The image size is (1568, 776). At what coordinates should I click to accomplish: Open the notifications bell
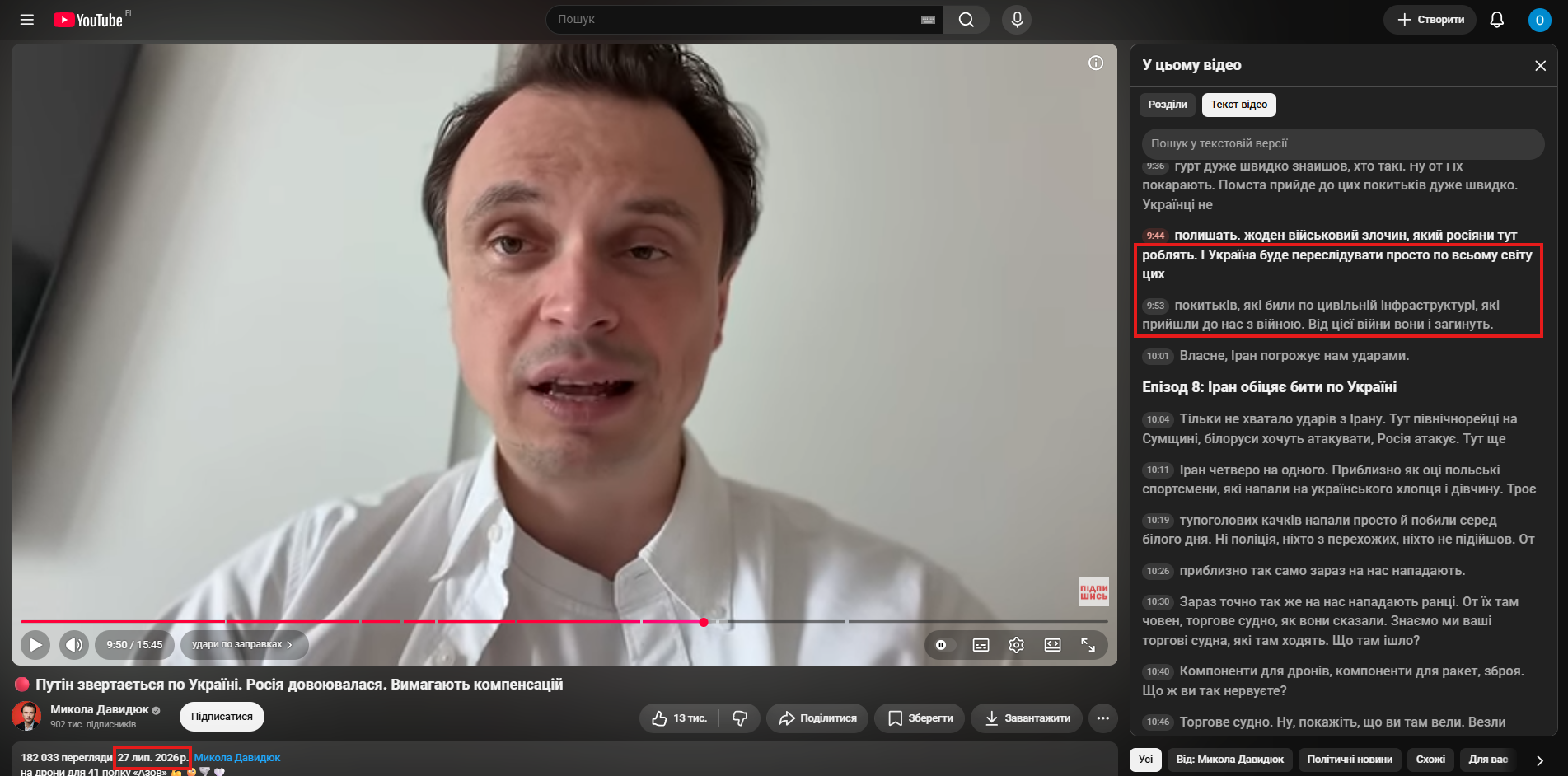point(1497,20)
